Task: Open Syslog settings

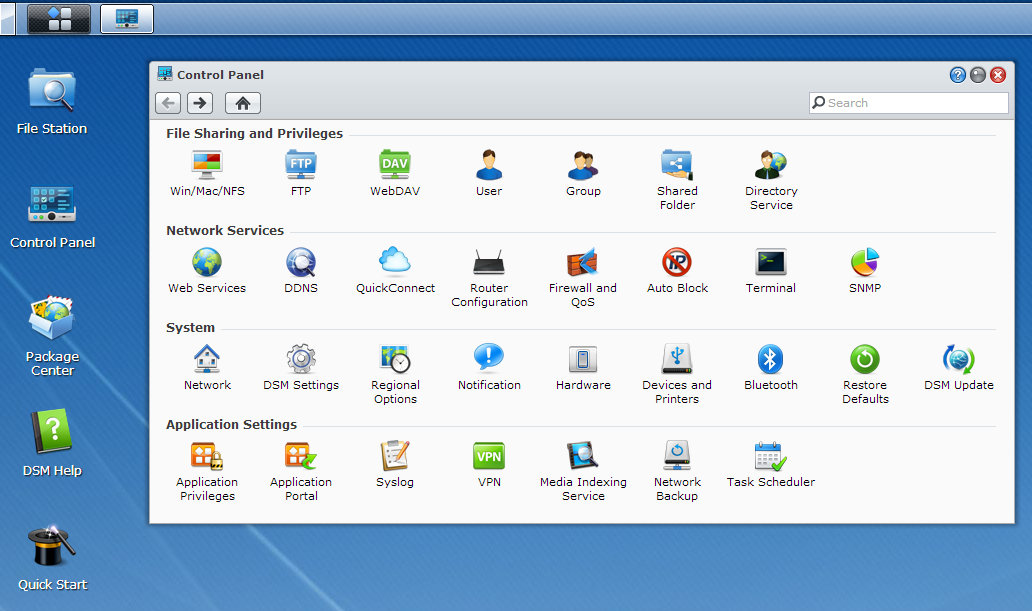Action: [x=395, y=464]
